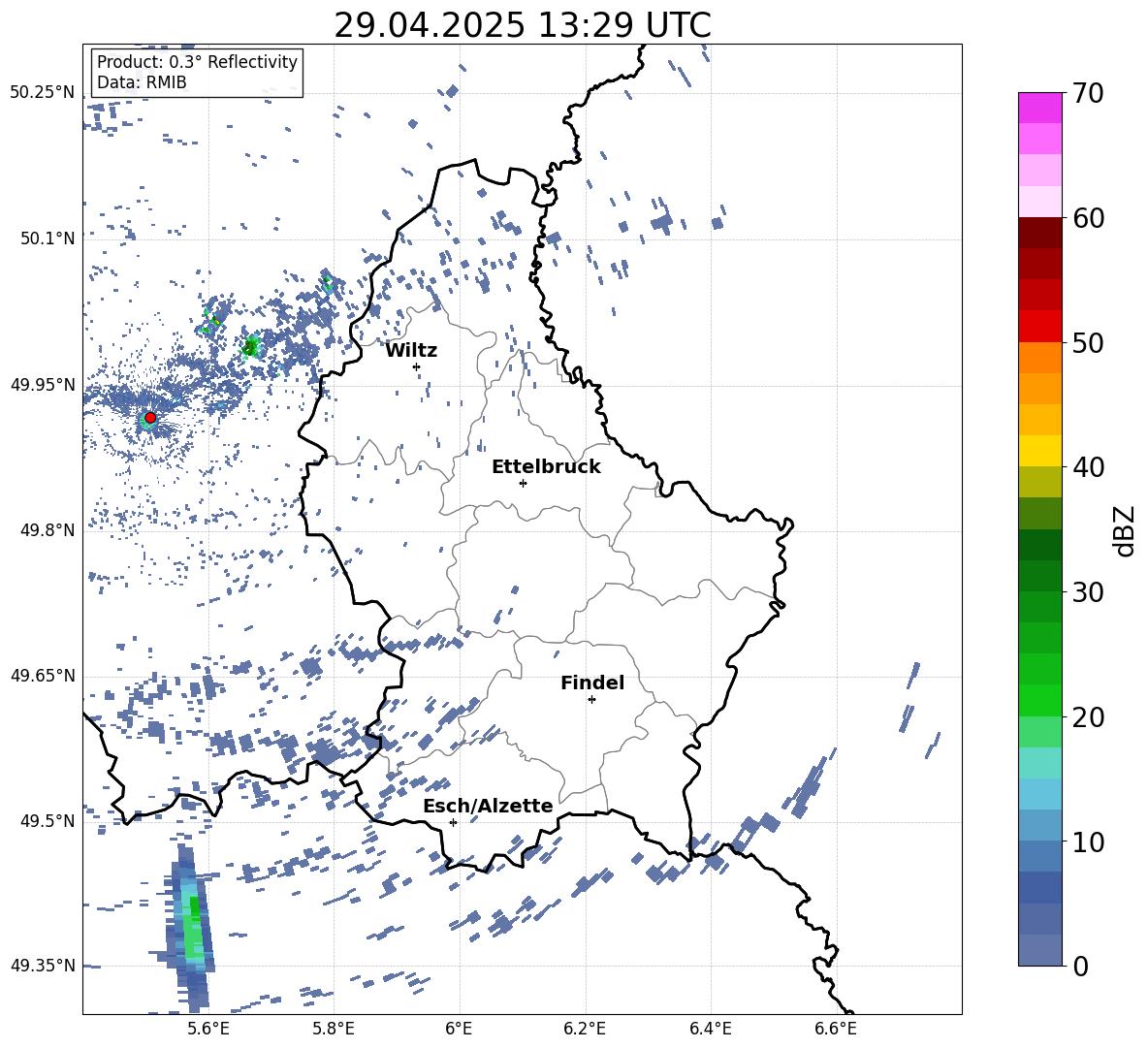
Task: Click the turquoise colorbar segment above 15
Action: pyautogui.click(x=1039, y=763)
